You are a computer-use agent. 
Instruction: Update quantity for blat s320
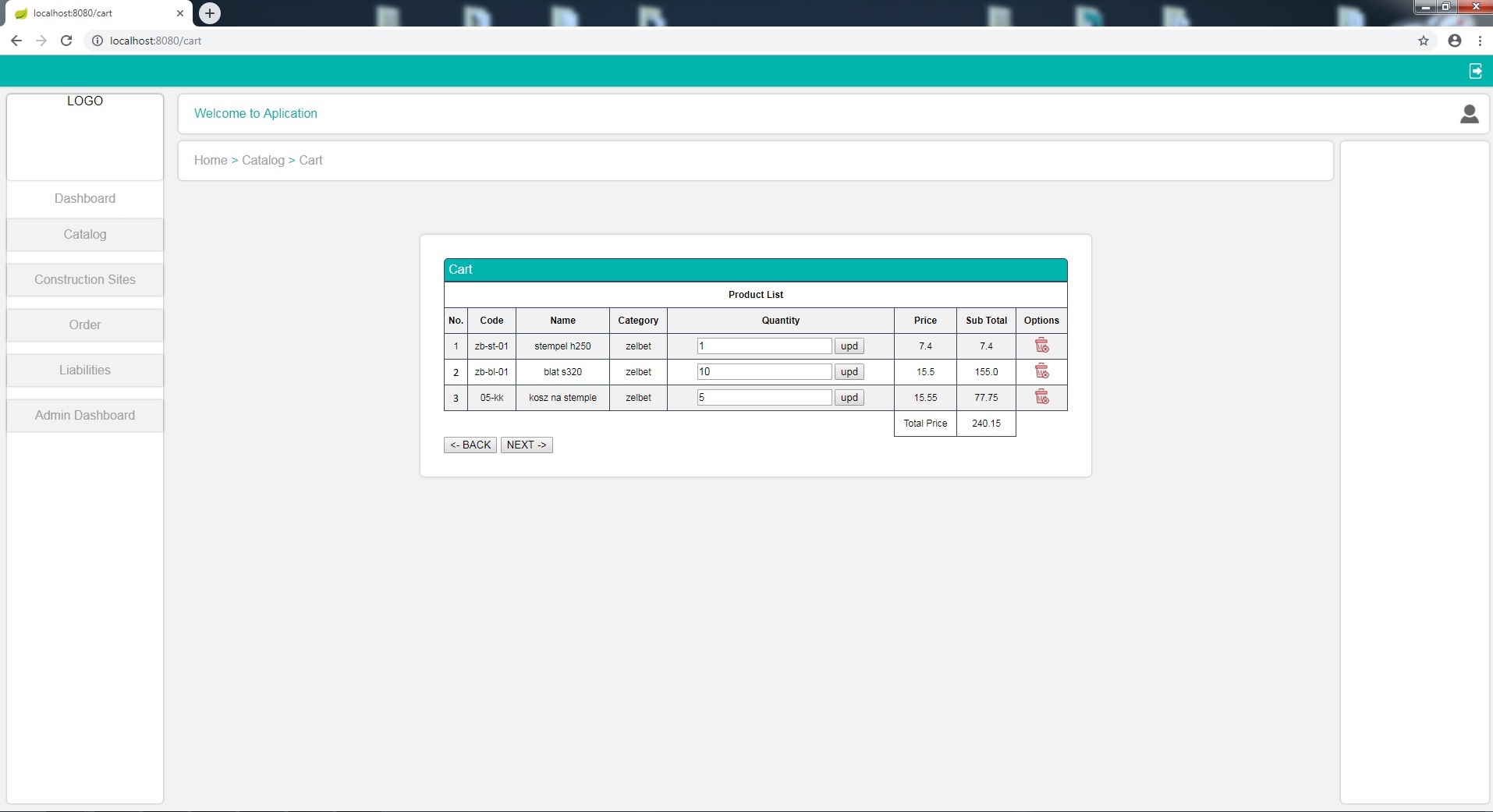849,371
